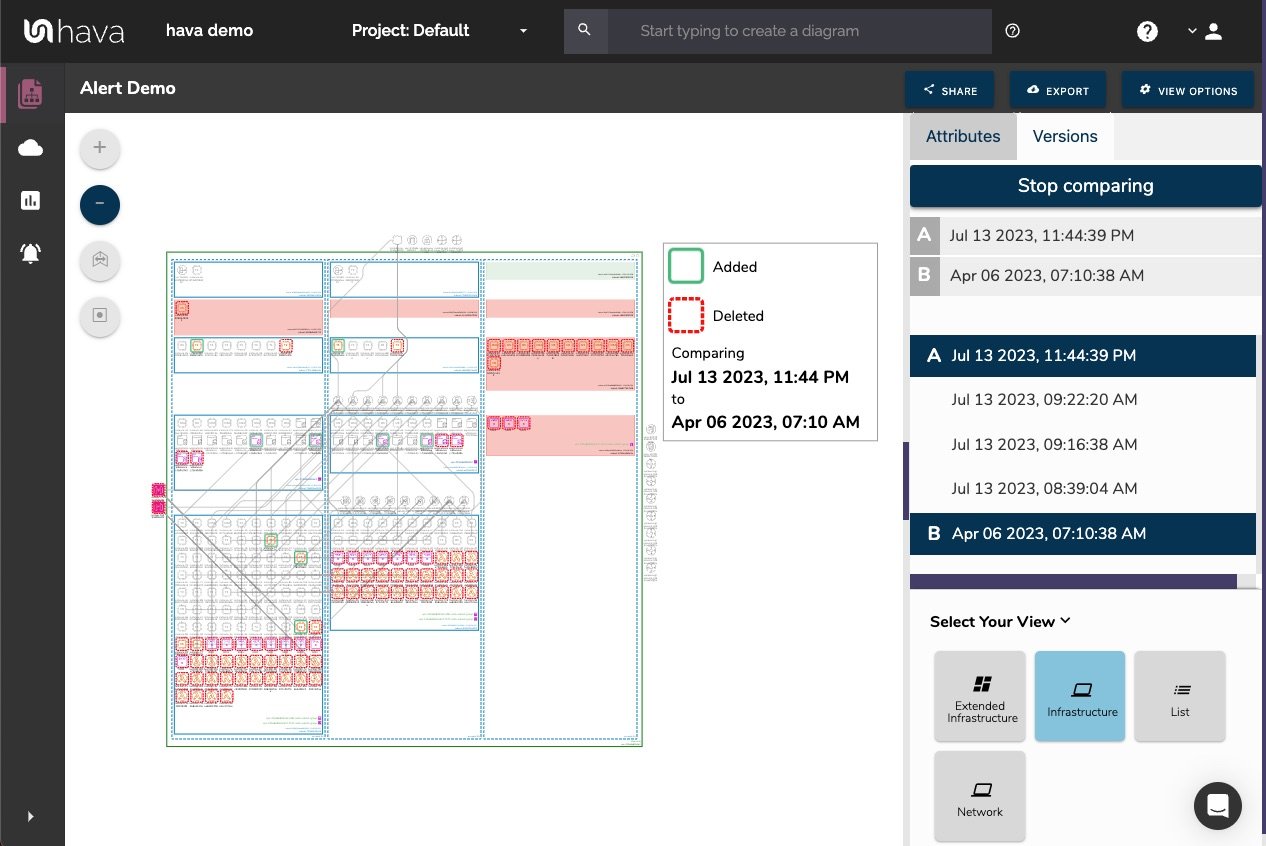Viewport: 1266px width, 846px height.
Task: Collapse the Select Your View section
Action: (1064, 621)
